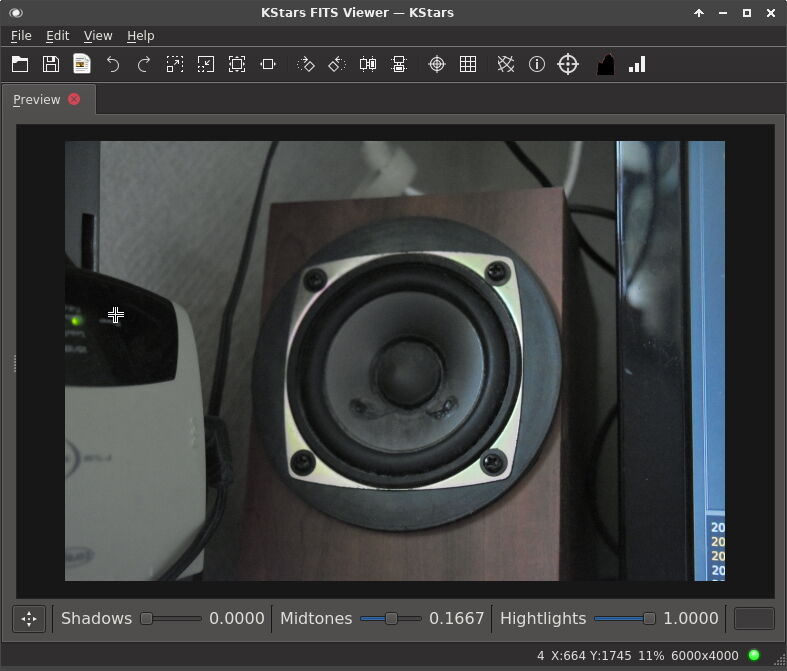Toggle the pixel grid overlay
Viewport: 787px width, 671px height.
point(468,64)
